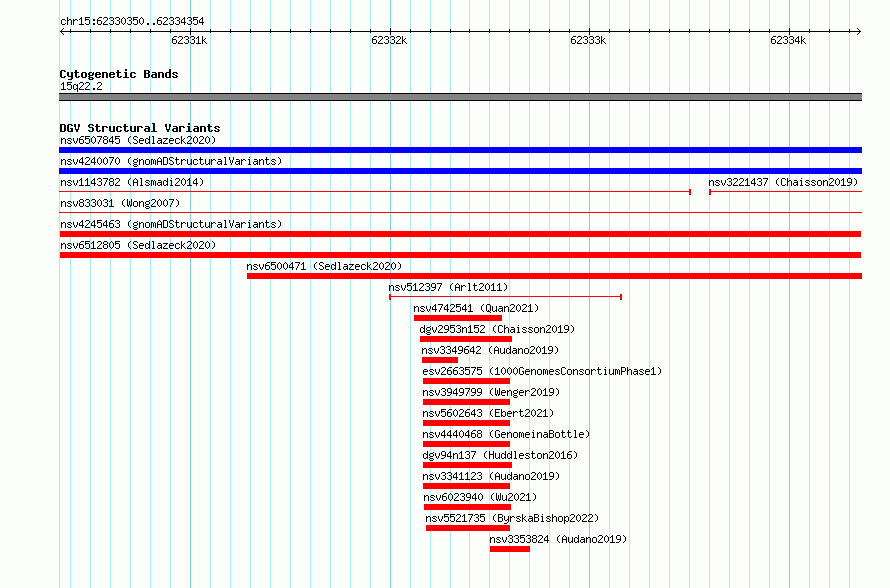The height and width of the screenshot is (588, 890).
Task: Open esv2663575 (1000GenomesConsortiumPhase1) variant
Action: click(x=542, y=371)
